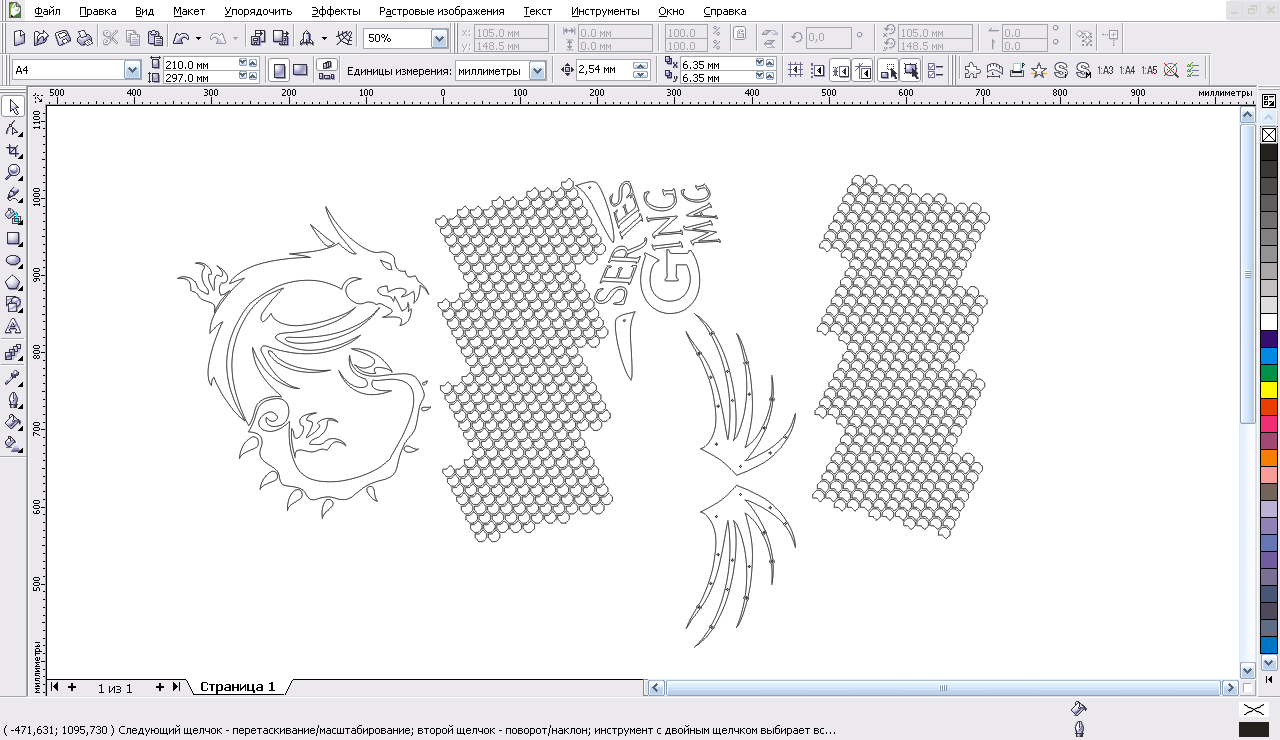The height and width of the screenshot is (740, 1280).
Task: Activate the Text tool
Action: point(14,327)
